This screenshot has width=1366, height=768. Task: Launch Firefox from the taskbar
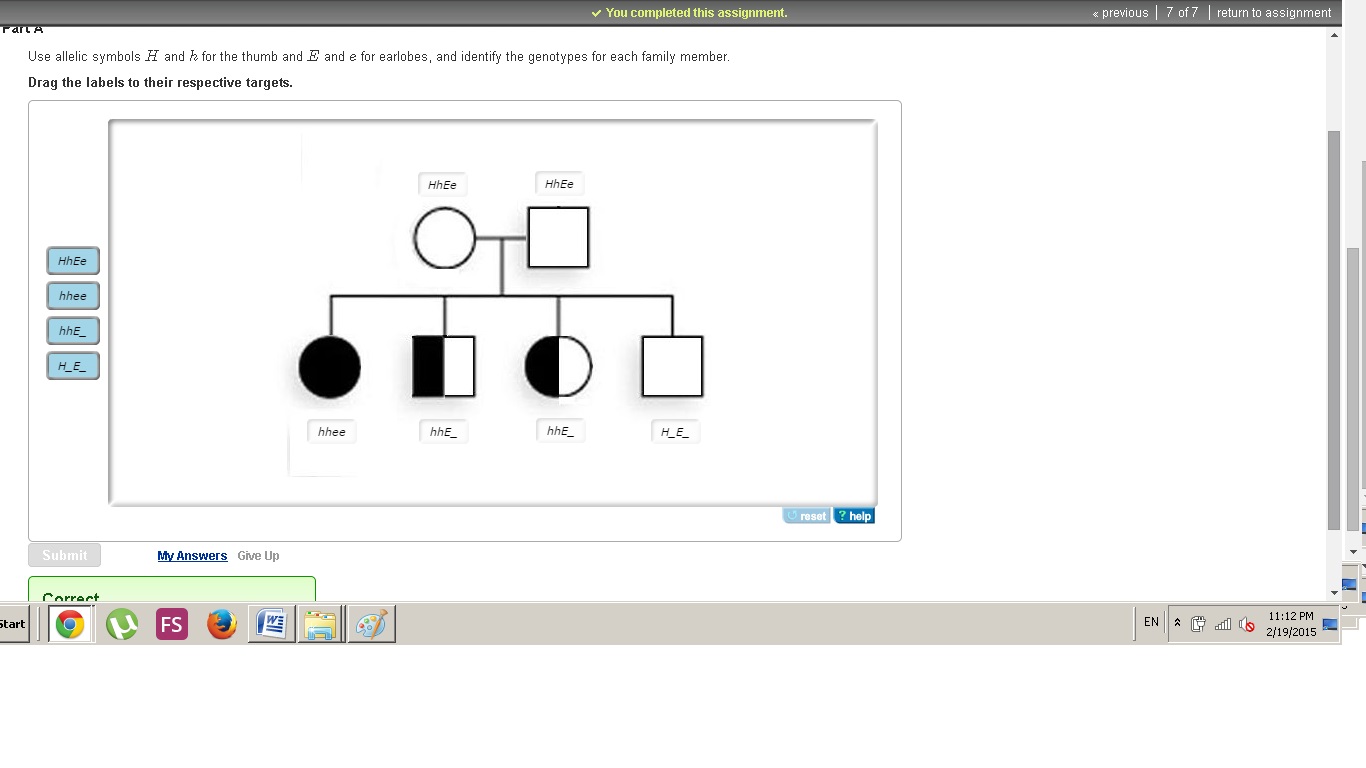point(222,624)
